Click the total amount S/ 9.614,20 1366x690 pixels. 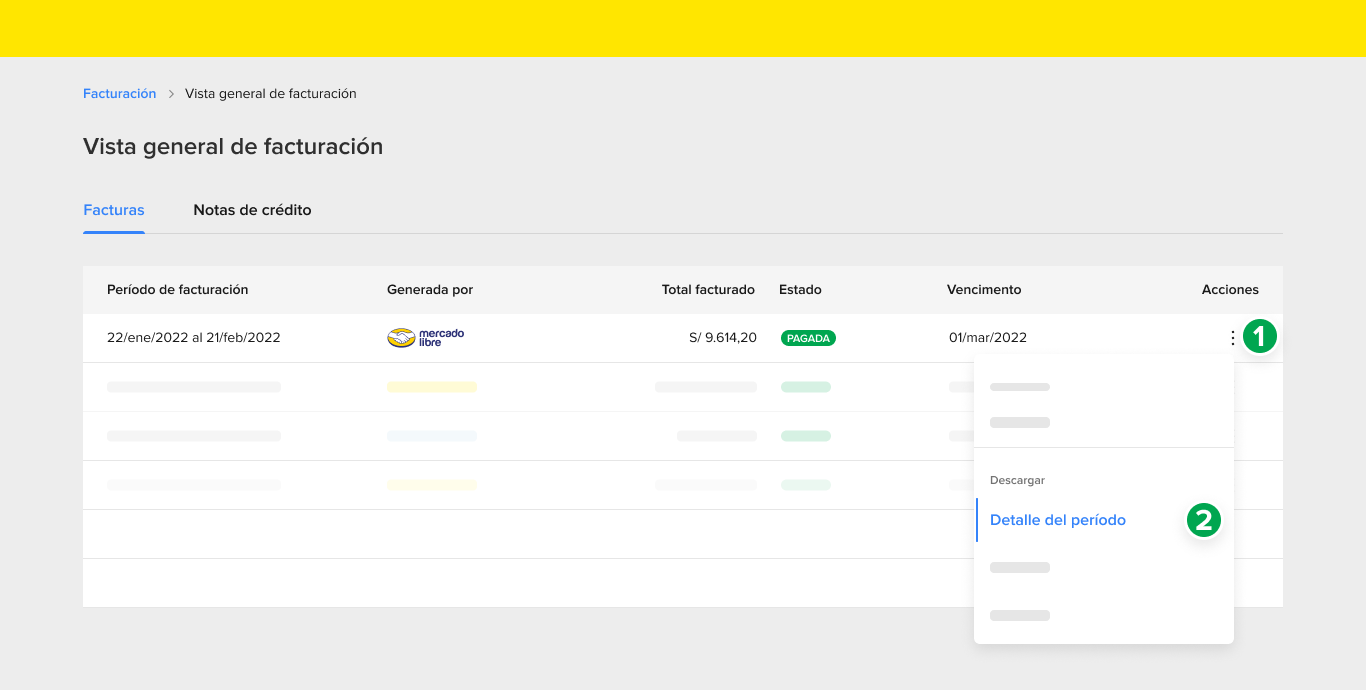[x=723, y=338]
